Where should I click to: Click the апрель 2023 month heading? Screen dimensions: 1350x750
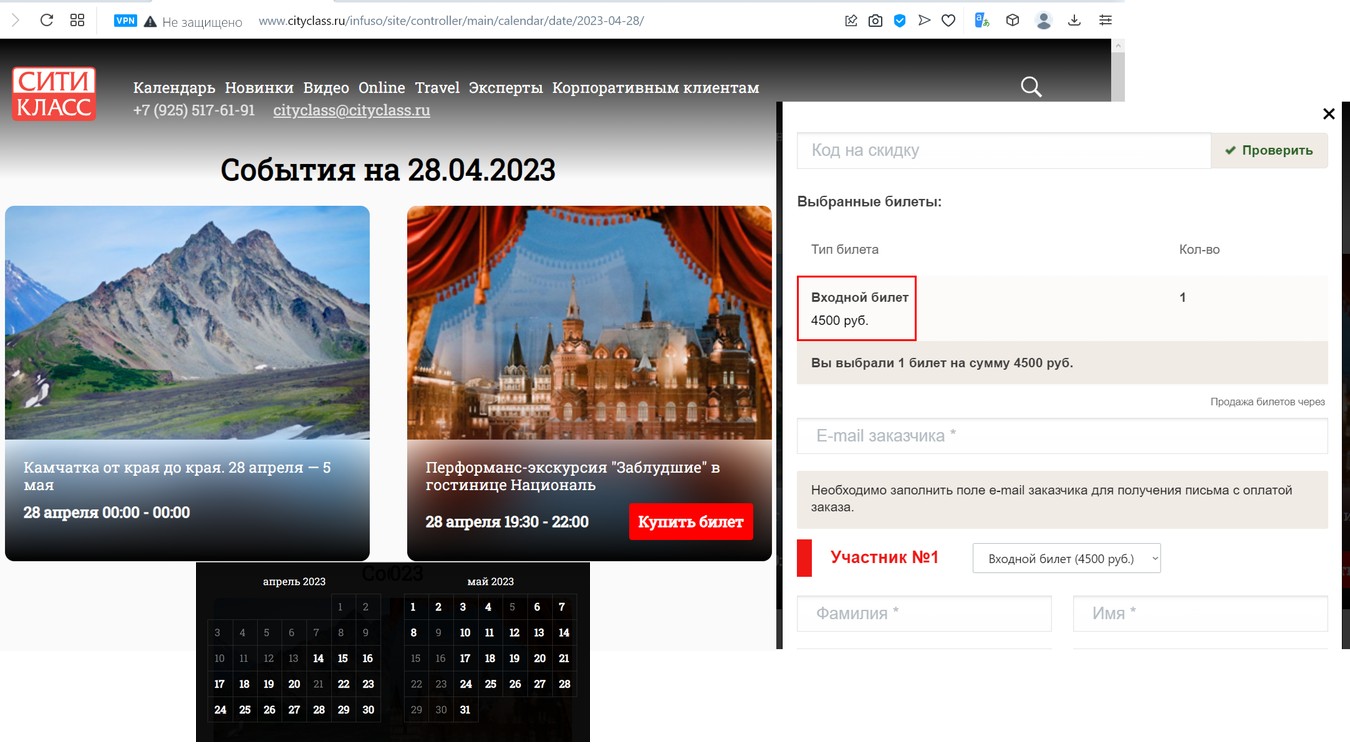294,581
